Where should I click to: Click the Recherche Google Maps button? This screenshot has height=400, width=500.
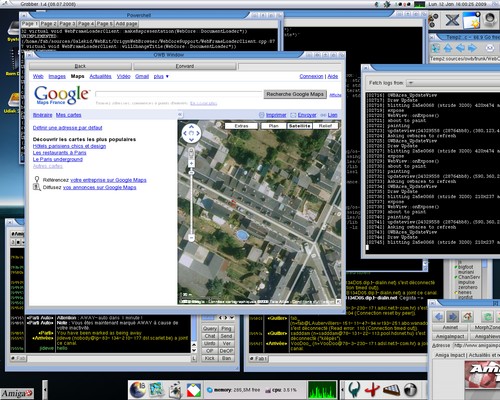click(295, 94)
